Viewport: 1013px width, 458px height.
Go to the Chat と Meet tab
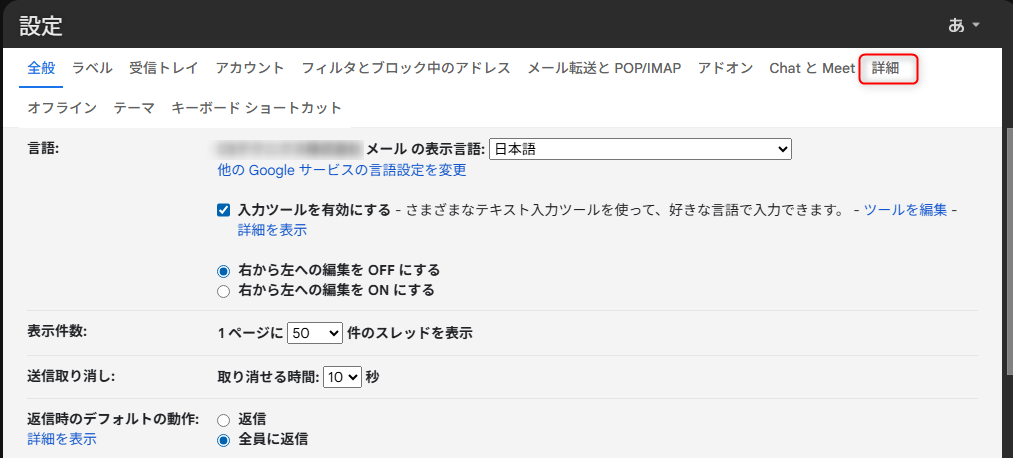(812, 68)
